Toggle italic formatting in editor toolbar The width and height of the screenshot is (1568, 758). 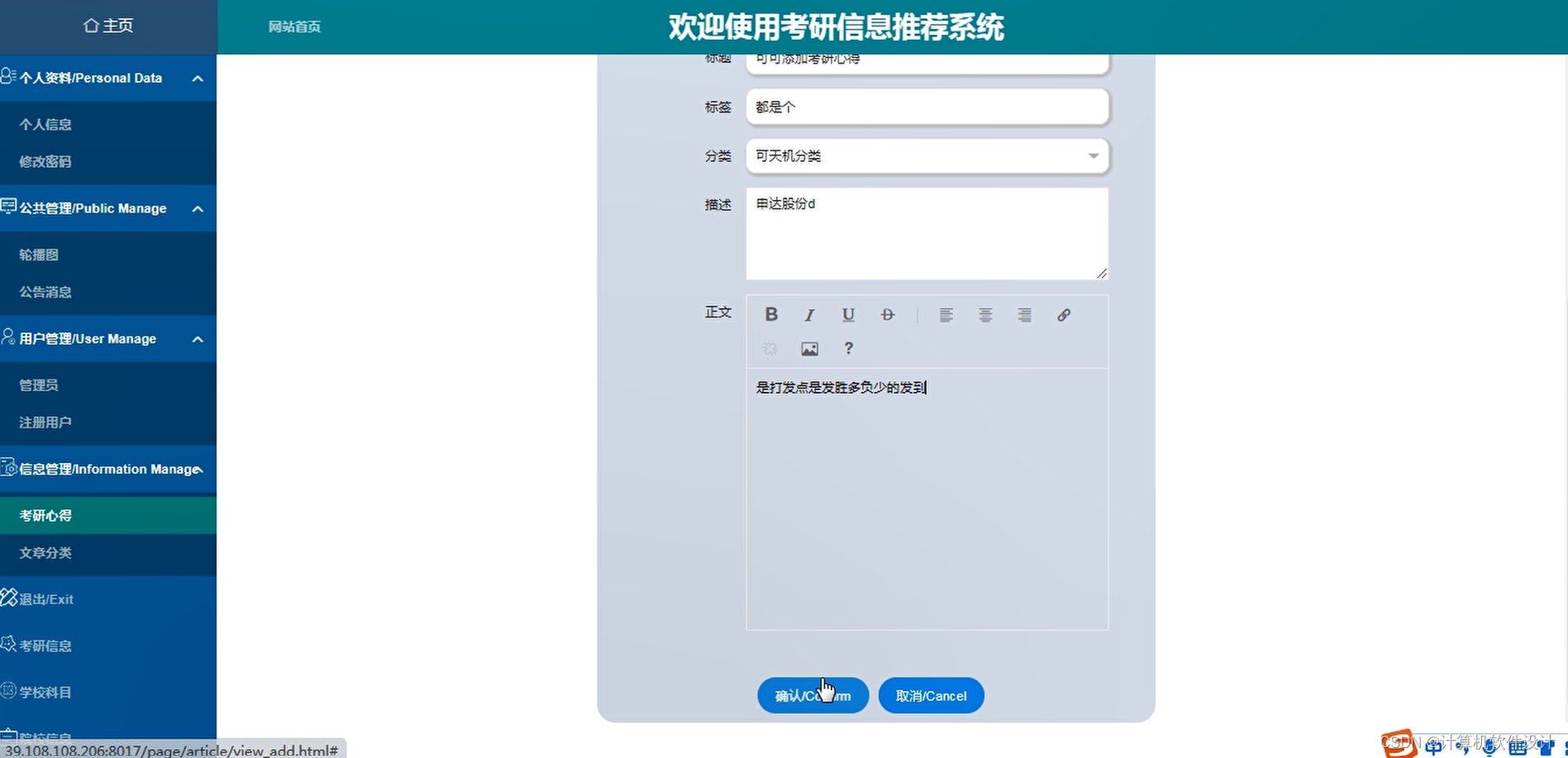810,315
